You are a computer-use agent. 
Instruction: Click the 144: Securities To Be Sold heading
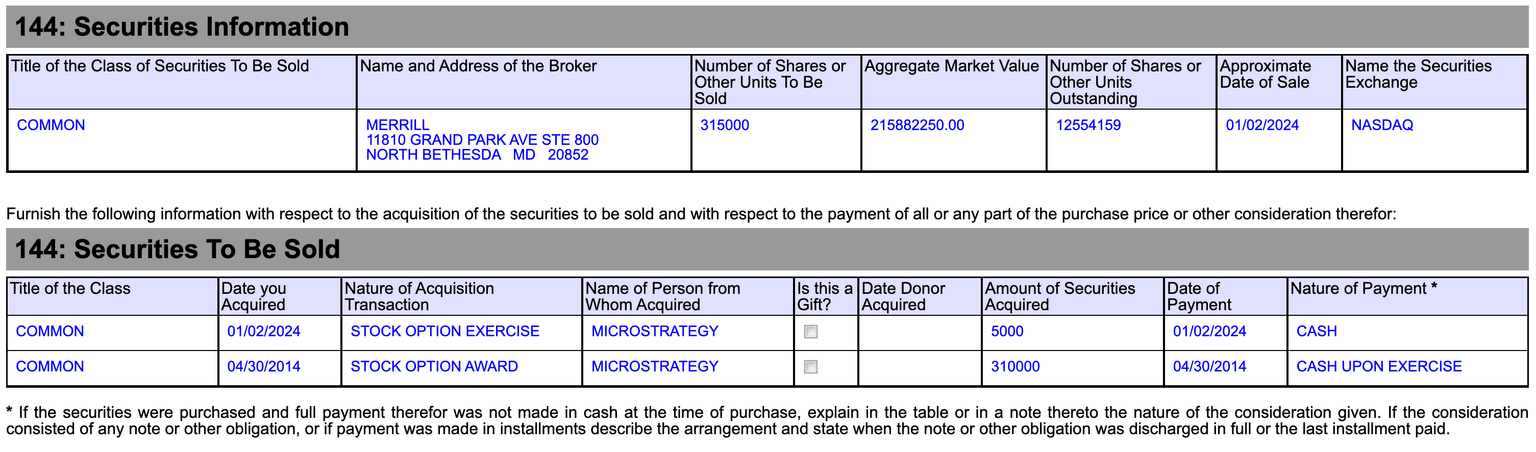177,249
